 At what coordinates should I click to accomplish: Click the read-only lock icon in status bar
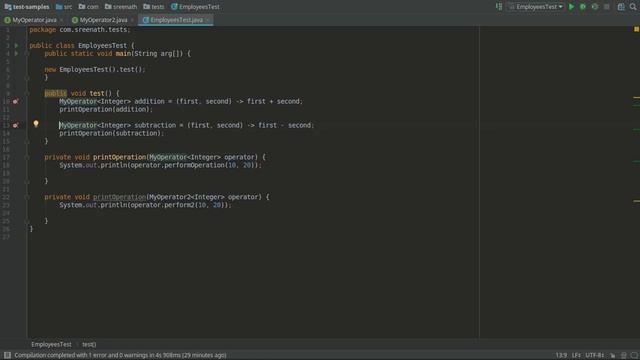[x=613, y=356]
